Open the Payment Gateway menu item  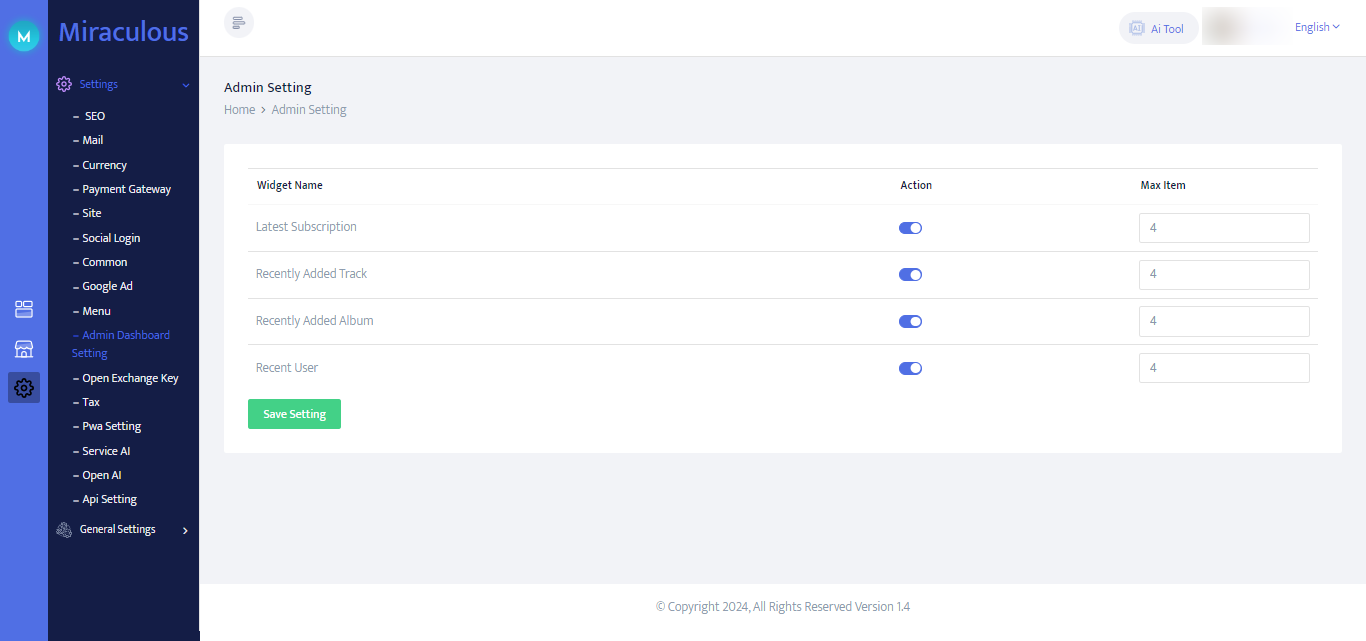[x=126, y=189]
